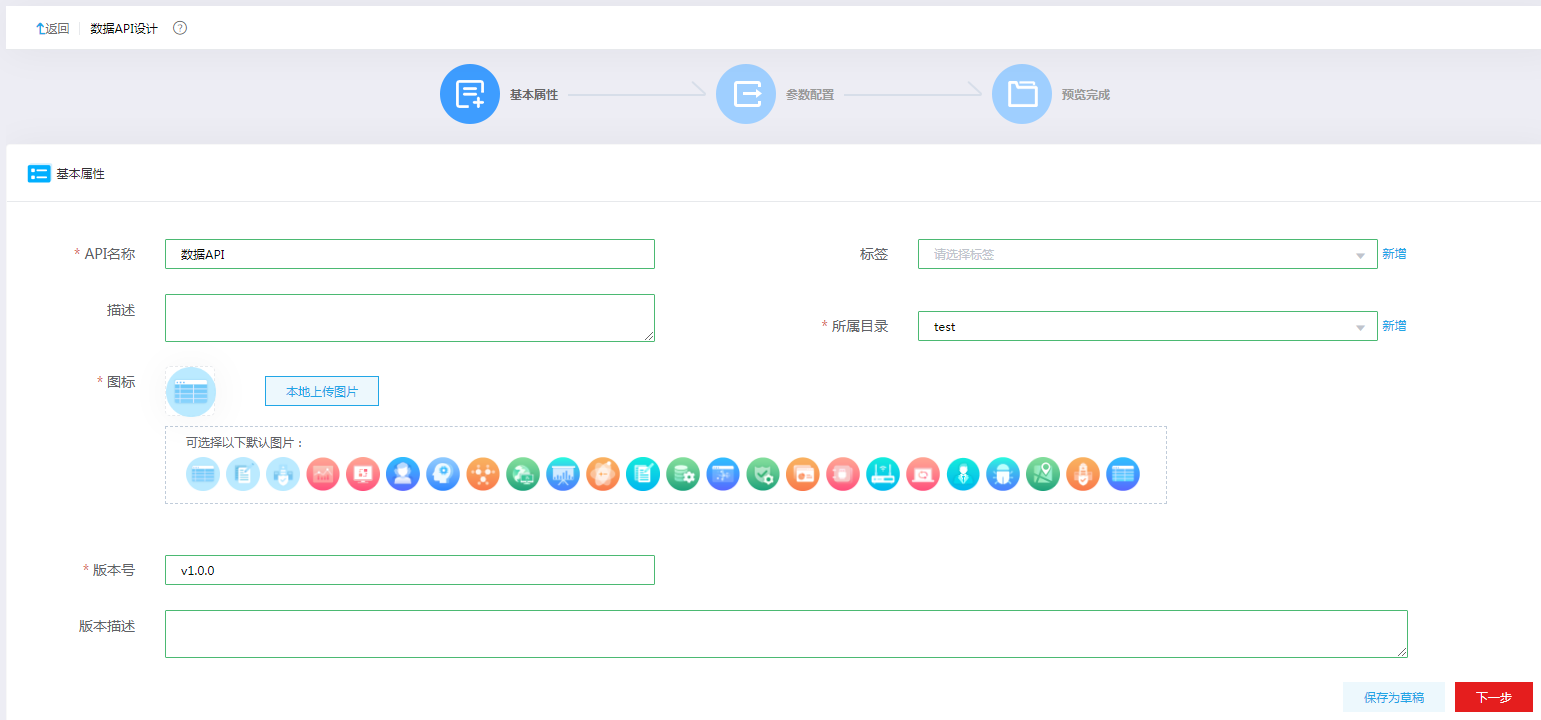This screenshot has width=1541, height=720.
Task: Focus the 版本号 field showing v1.0.0
Action: (410, 570)
